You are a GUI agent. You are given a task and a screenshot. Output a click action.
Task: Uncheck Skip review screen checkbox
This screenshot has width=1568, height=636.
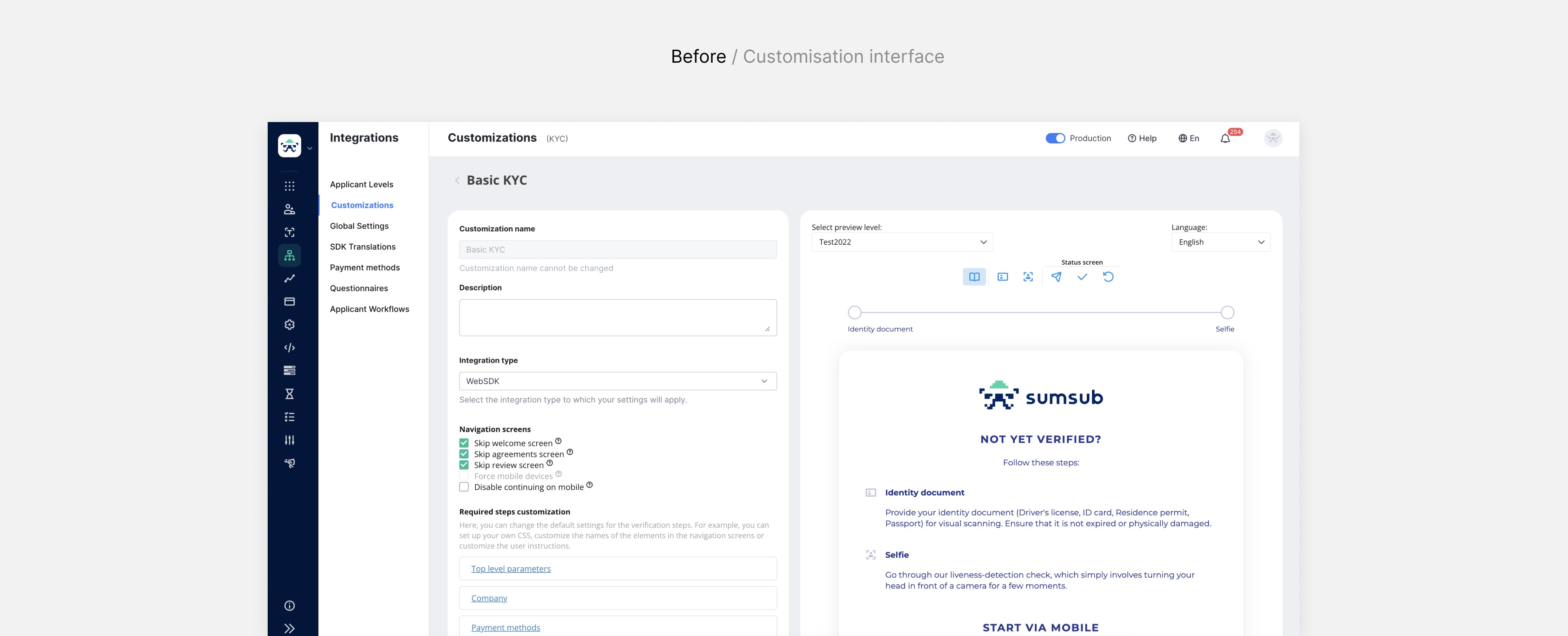[464, 465]
